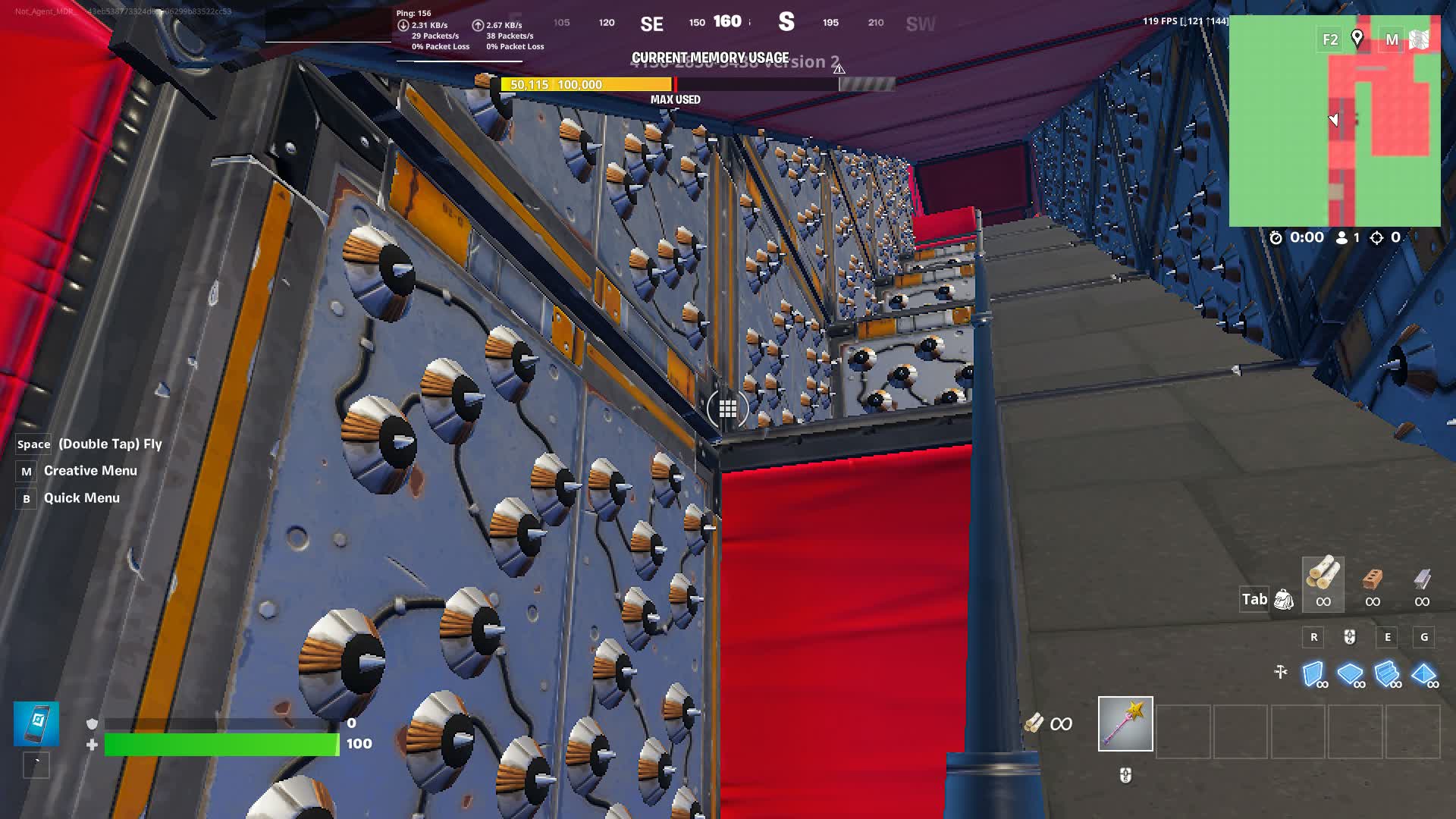Viewport: 1456px width, 819px height.
Task: Select the star wand pickaxe slot
Action: [x=1125, y=723]
